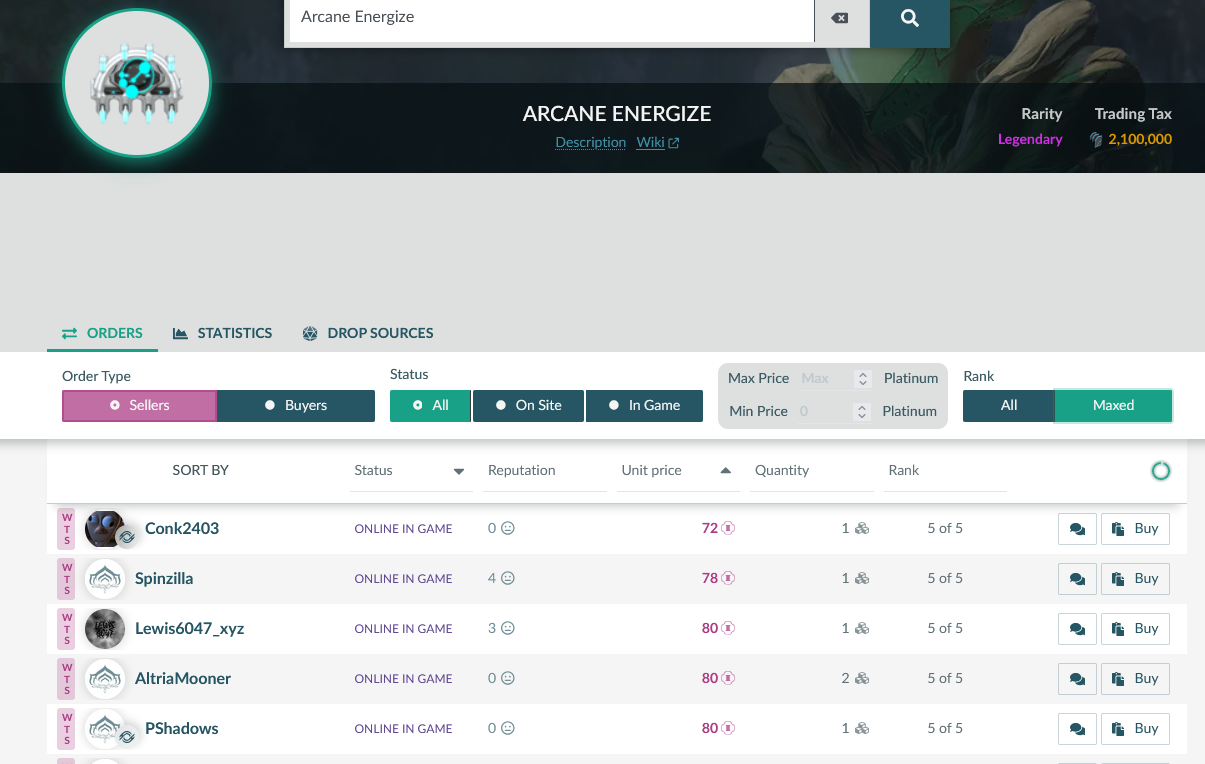
Task: Click the WTS badge on Conk2403's row
Action: (67, 529)
